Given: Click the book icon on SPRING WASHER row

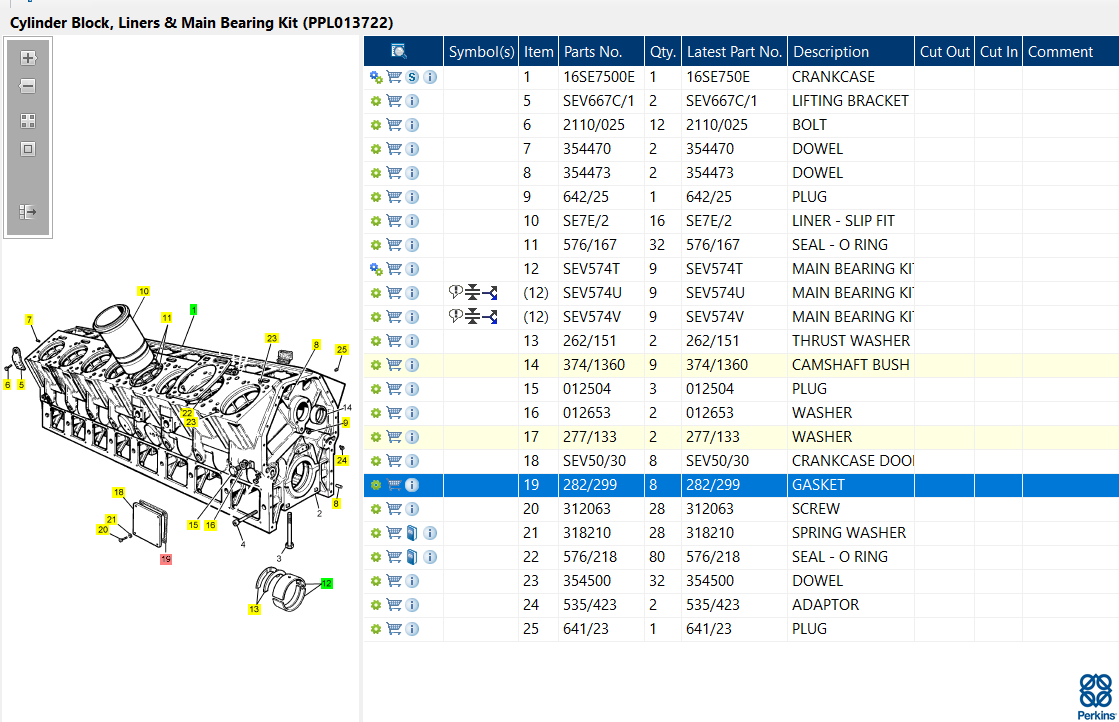Looking at the screenshot, I should click(412, 533).
